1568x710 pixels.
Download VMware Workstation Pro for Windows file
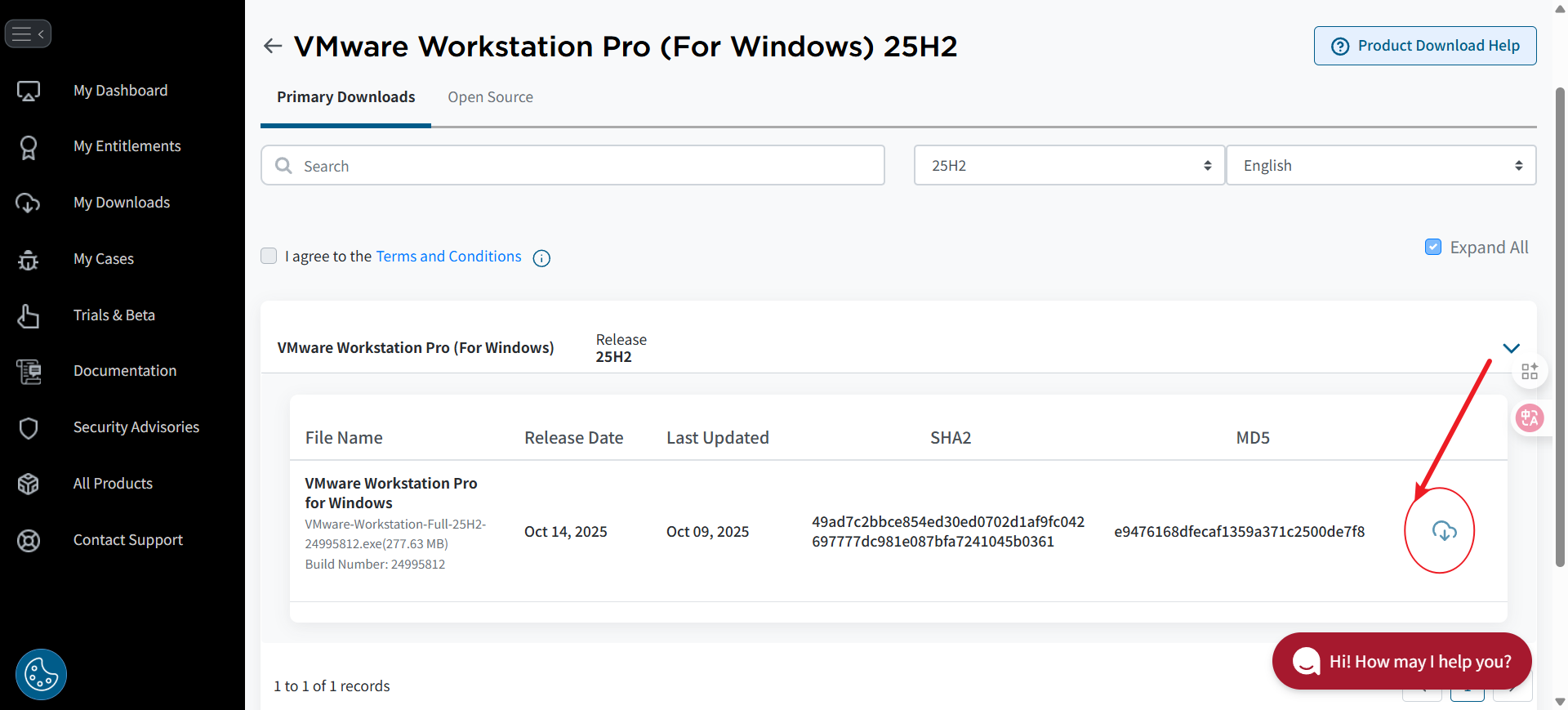(x=1445, y=531)
